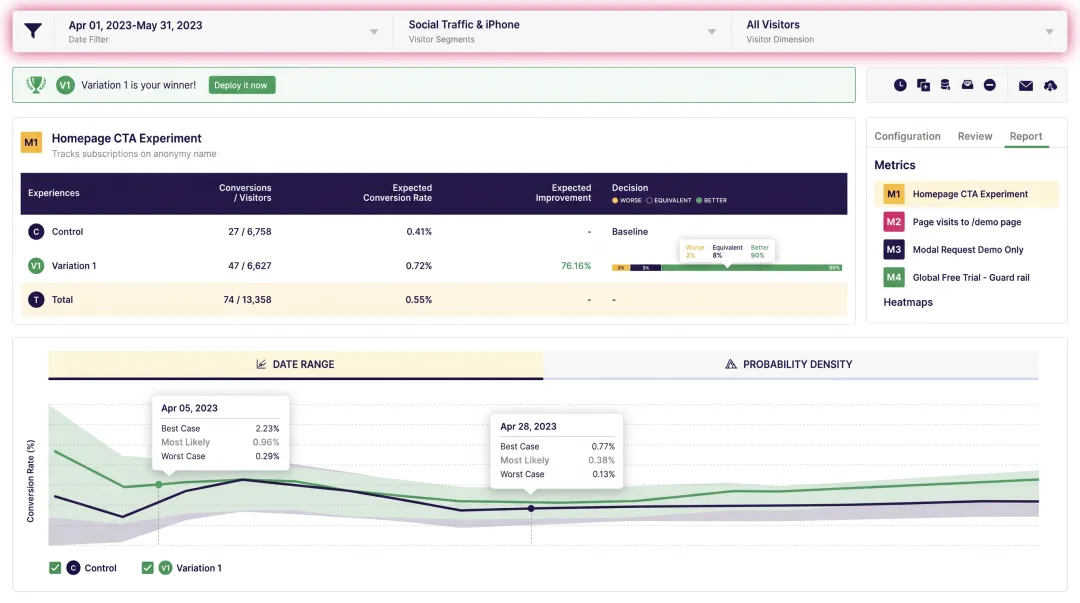Click the pink M2 metric badge
Viewport: 1080px width, 603px height.
click(893, 222)
